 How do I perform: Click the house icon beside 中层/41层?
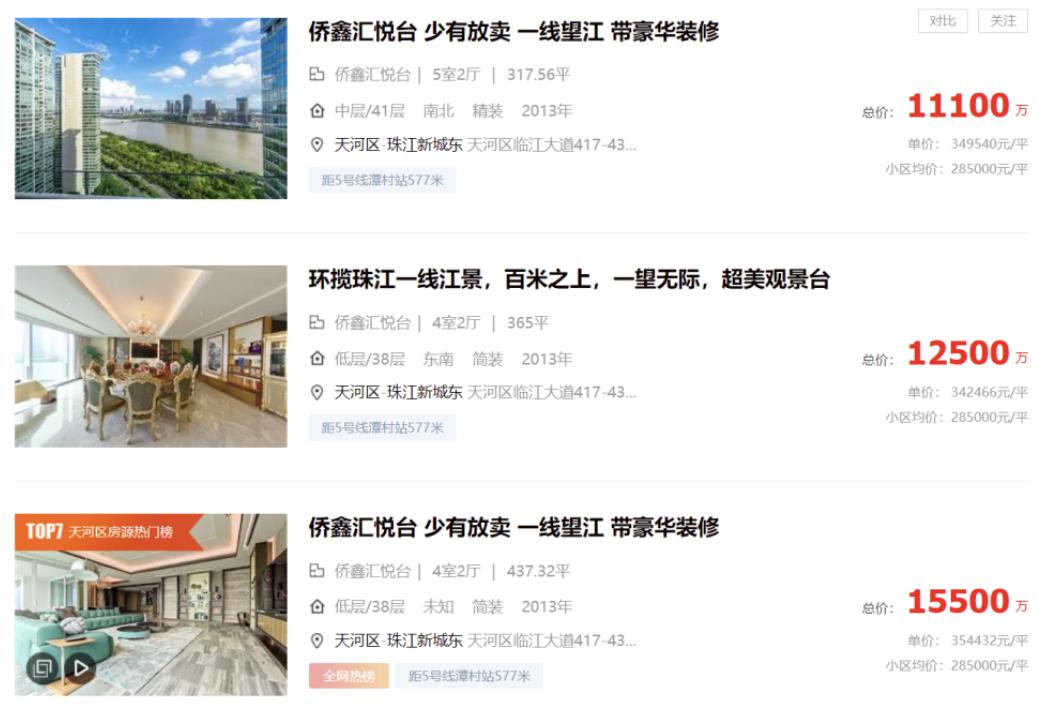pyautogui.click(x=317, y=110)
